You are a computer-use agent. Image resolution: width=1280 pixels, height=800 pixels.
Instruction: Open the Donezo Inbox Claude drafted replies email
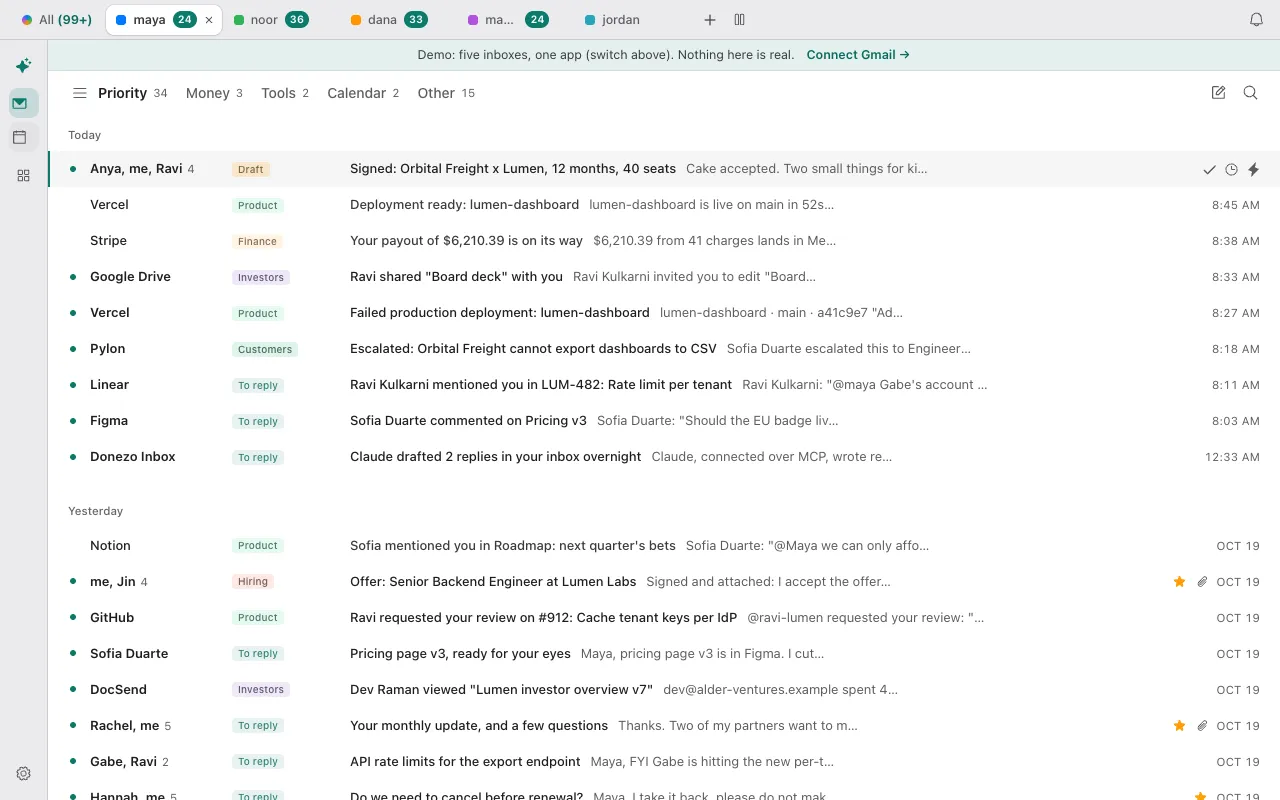tap(664, 457)
